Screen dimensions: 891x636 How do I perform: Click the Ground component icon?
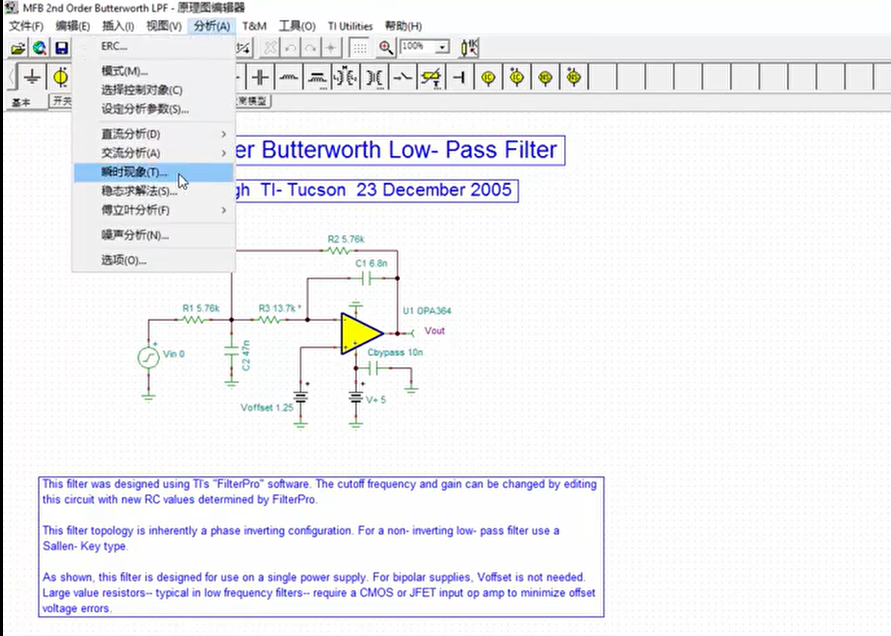pyautogui.click(x=32, y=77)
